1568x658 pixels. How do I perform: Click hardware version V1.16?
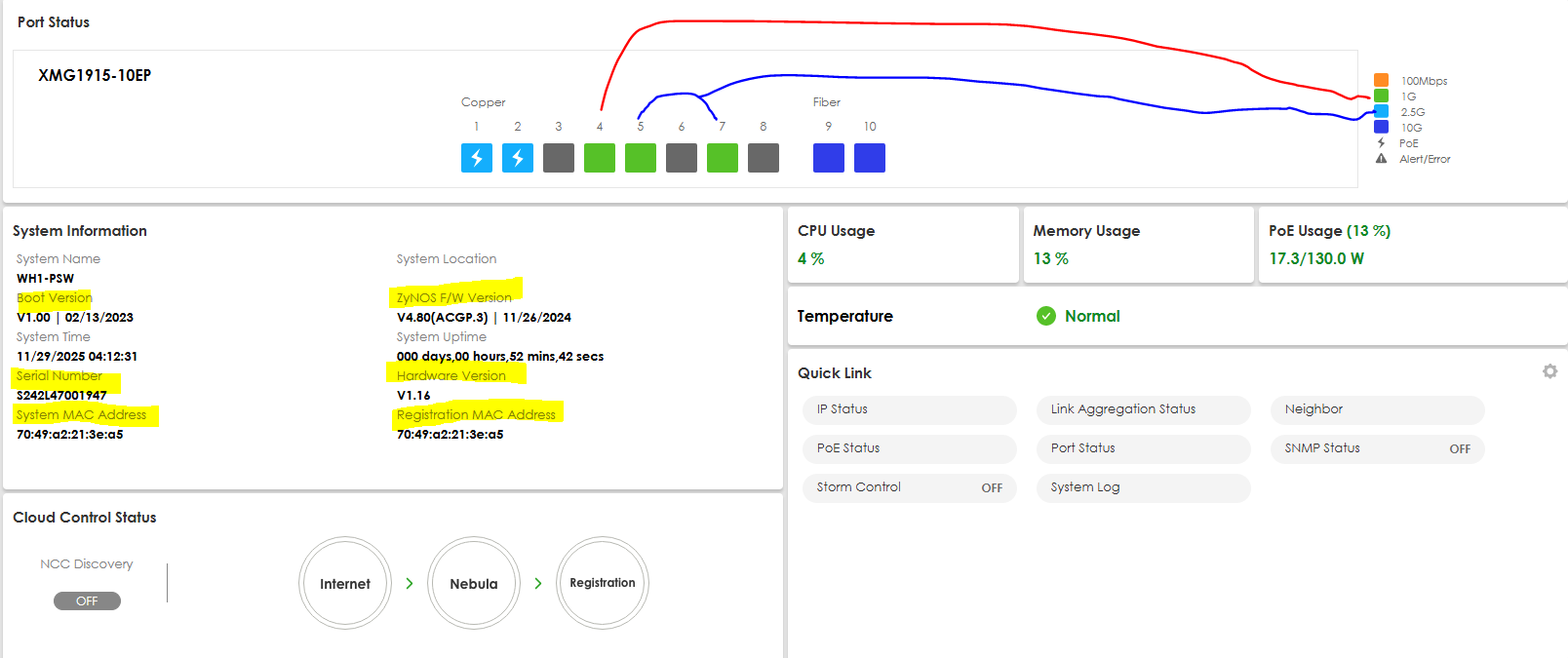(x=413, y=395)
